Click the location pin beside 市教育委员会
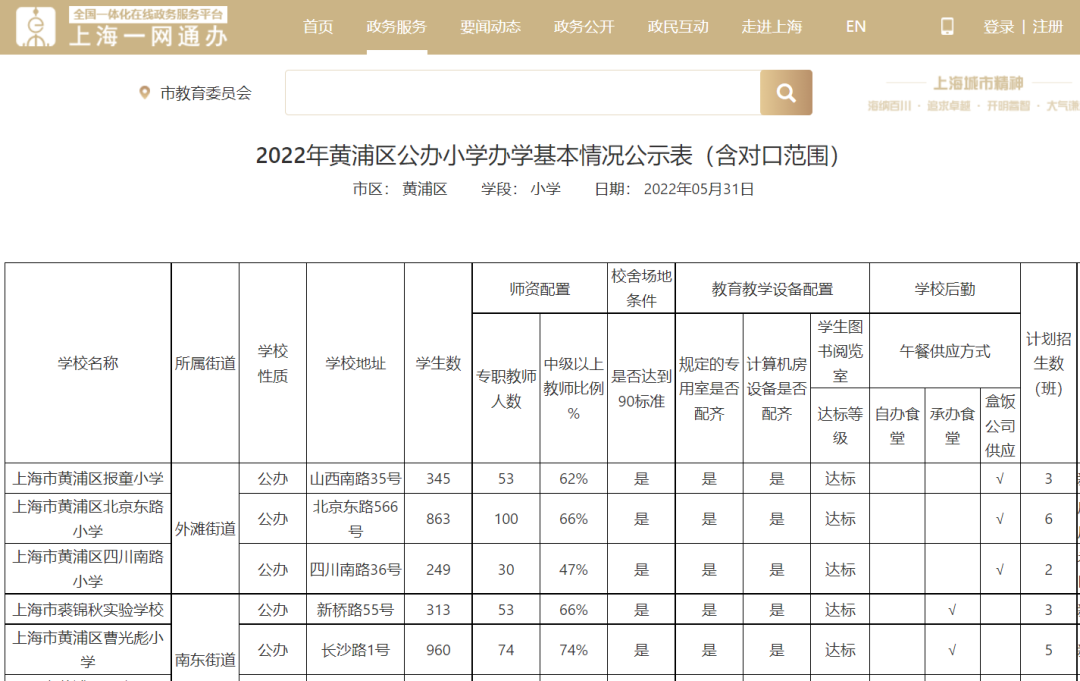1080x681 pixels. pos(145,92)
